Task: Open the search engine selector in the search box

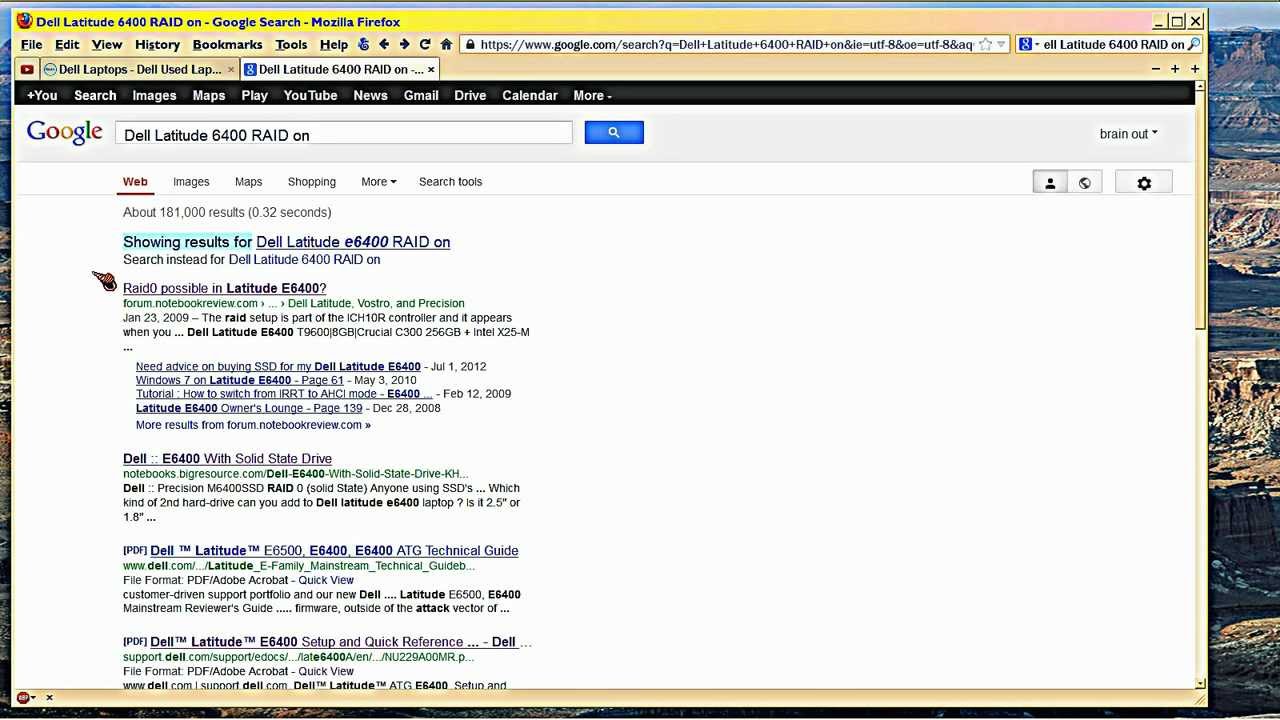Action: [1028, 44]
